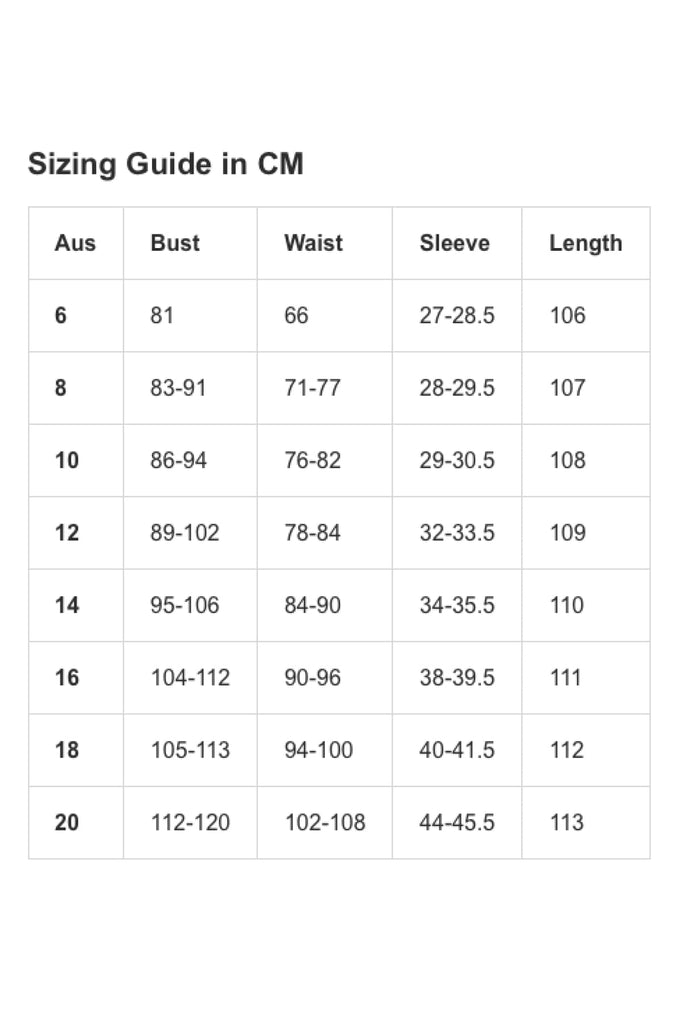Click the Aus size 6 cell
The height and width of the screenshot is (1024, 683).
coord(61,316)
